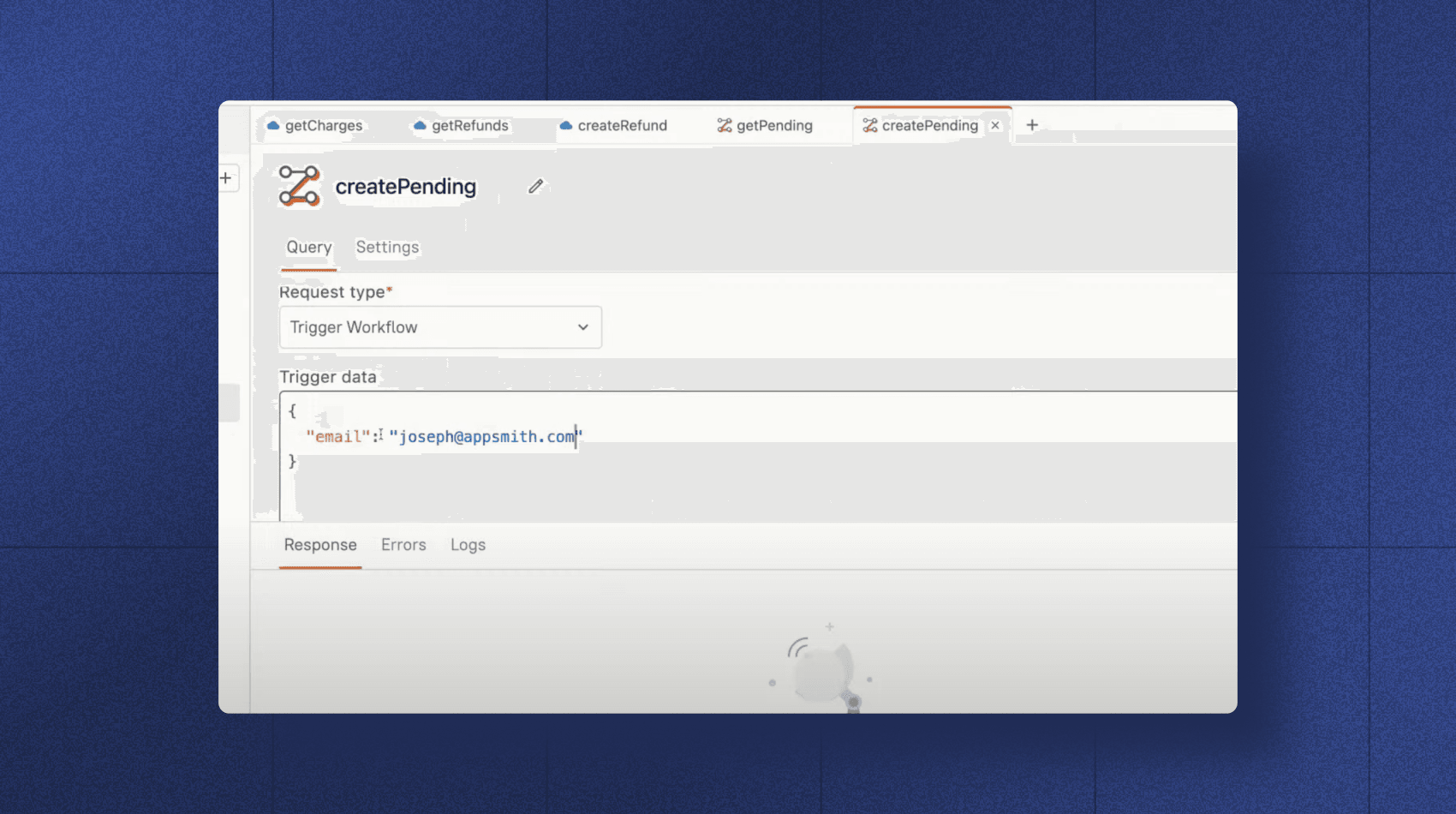Viewport: 1456px width, 814px height.
Task: Click the workflow icon on the createPending tab
Action: point(868,125)
